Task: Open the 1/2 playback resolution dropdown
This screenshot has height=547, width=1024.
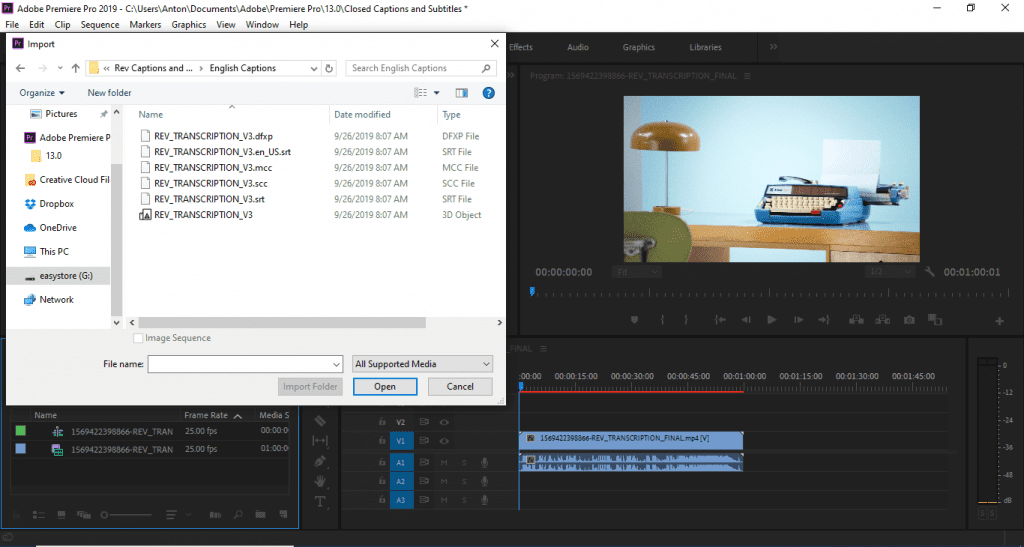Action: tap(889, 272)
